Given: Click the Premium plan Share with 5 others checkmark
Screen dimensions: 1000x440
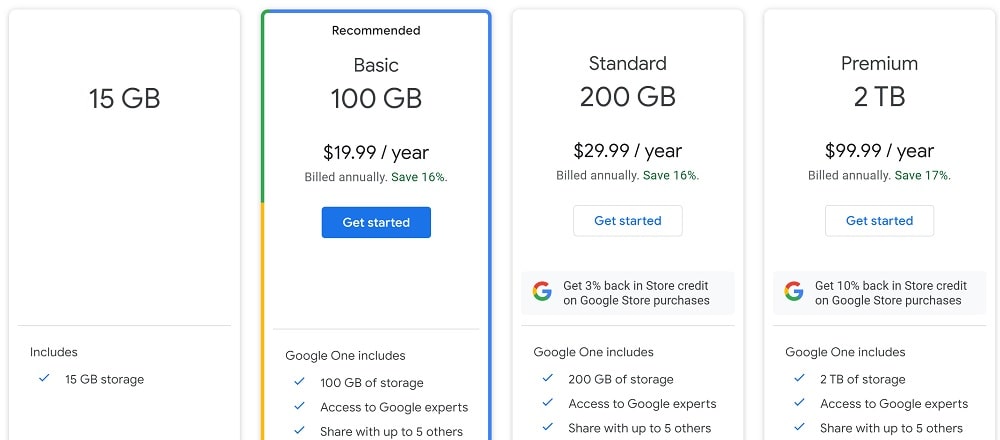Looking at the screenshot, I should [799, 428].
